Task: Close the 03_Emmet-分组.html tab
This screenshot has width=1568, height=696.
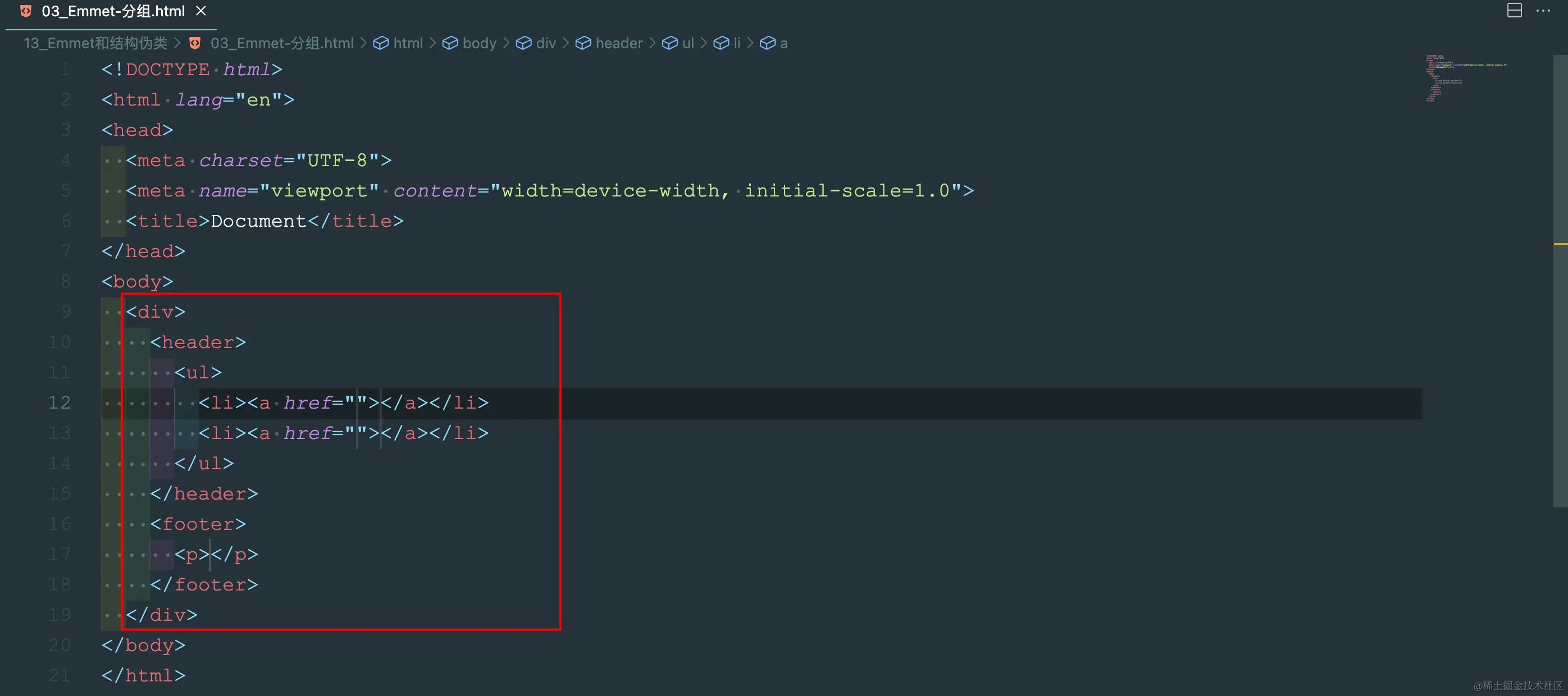Action: [201, 11]
